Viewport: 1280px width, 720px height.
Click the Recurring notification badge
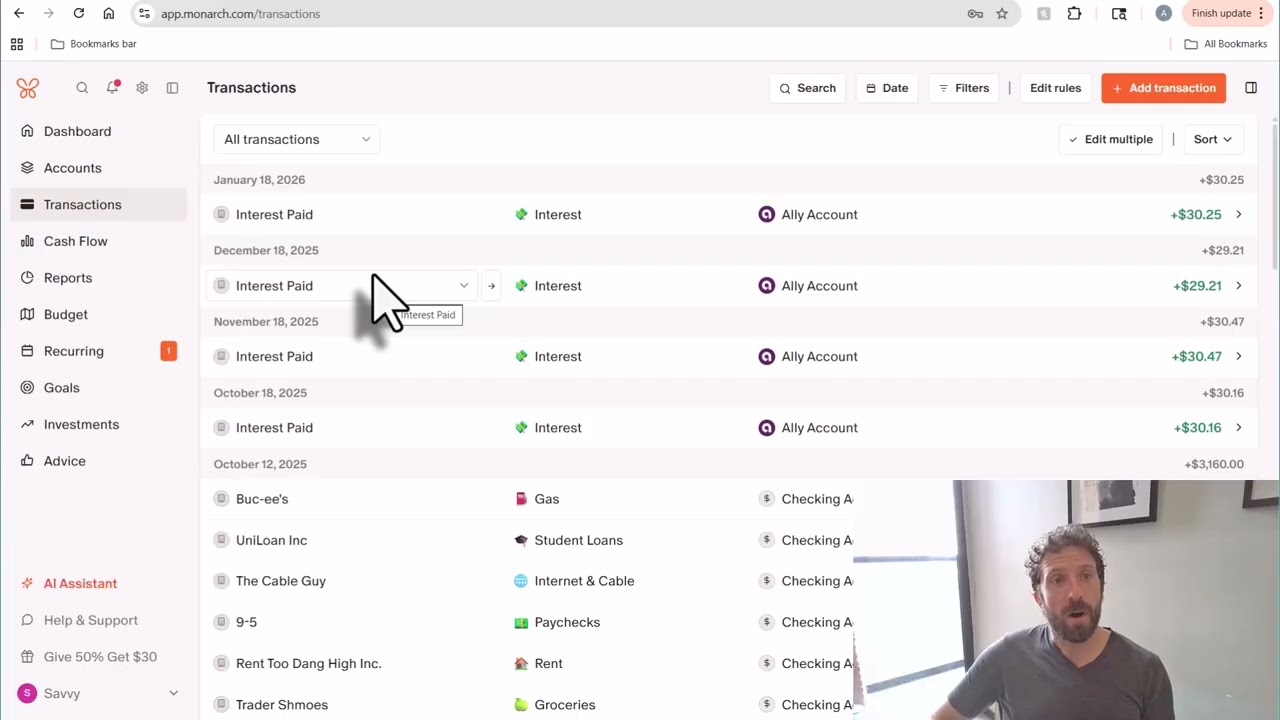[169, 351]
